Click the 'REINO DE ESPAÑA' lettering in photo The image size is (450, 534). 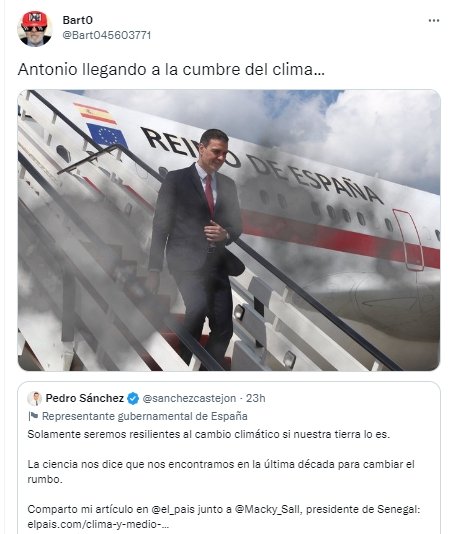(x=262, y=166)
